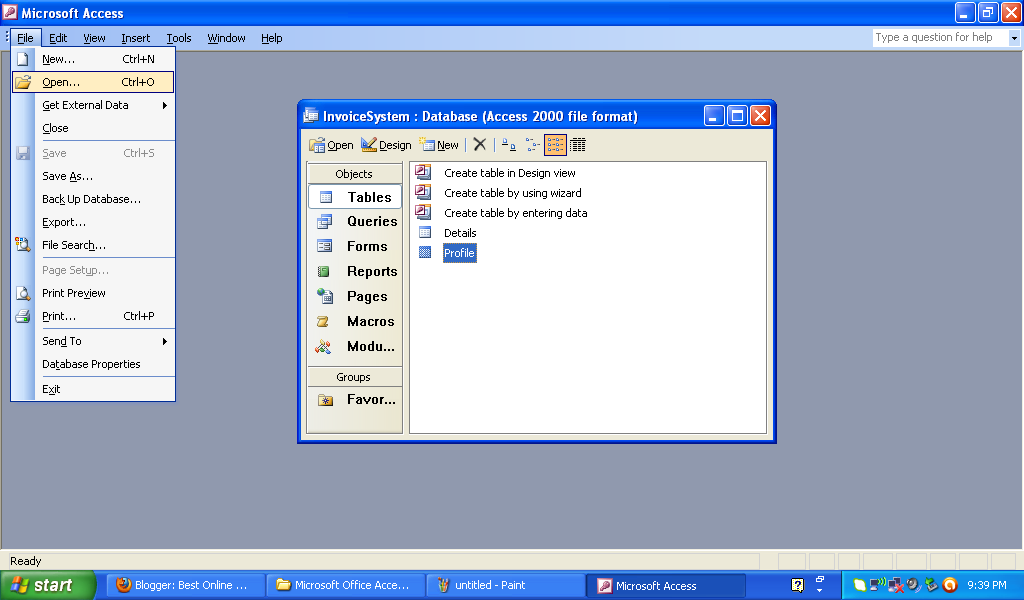Viewport: 1024px width, 600px height.
Task: Switch to Details view icon
Action: click(x=578, y=145)
